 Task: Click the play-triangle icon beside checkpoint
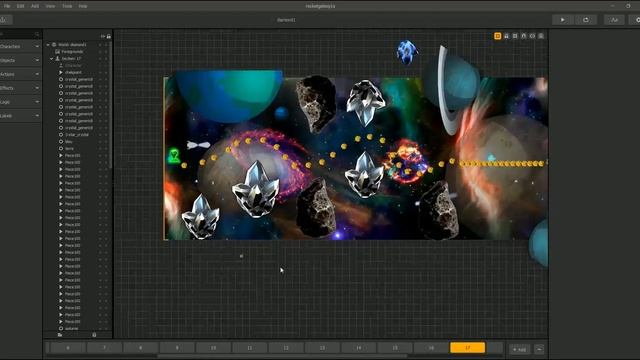(x=61, y=72)
